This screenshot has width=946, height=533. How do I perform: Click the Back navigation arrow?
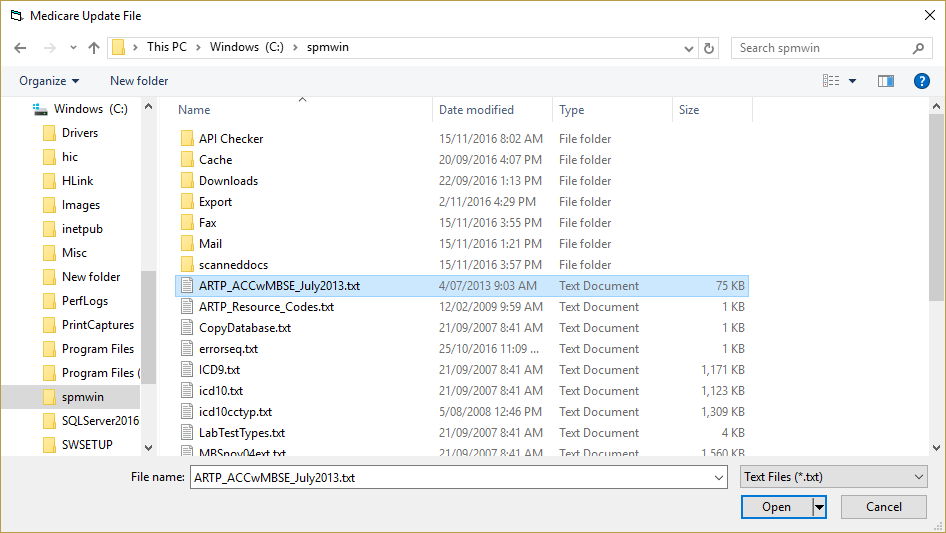pos(20,48)
